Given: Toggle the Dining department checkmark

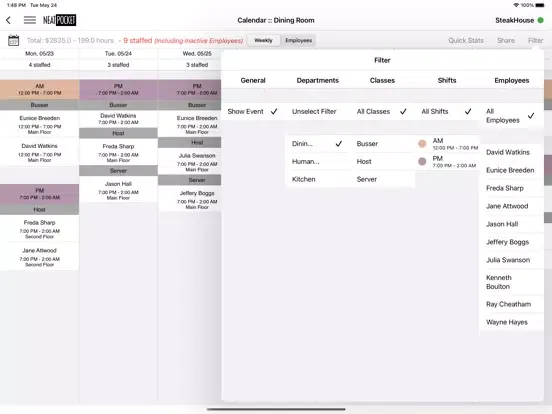Looking at the screenshot, I should pos(339,144).
